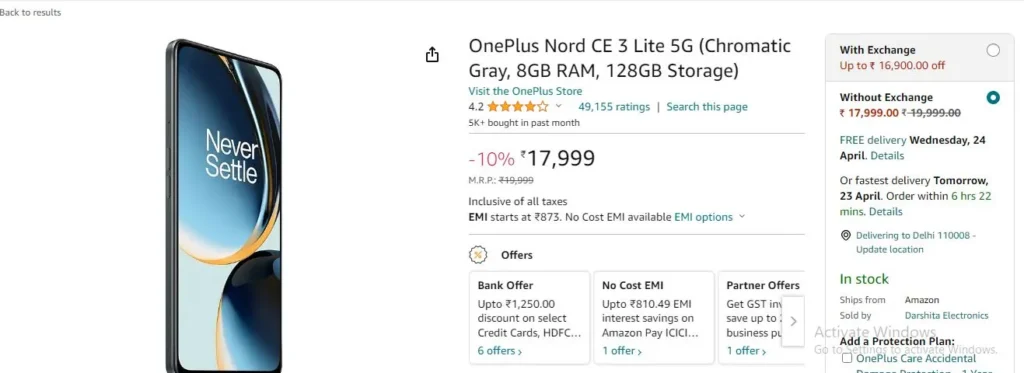Expand the EMI options dropdown
This screenshot has width=1024, height=373.
pyautogui.click(x=709, y=217)
